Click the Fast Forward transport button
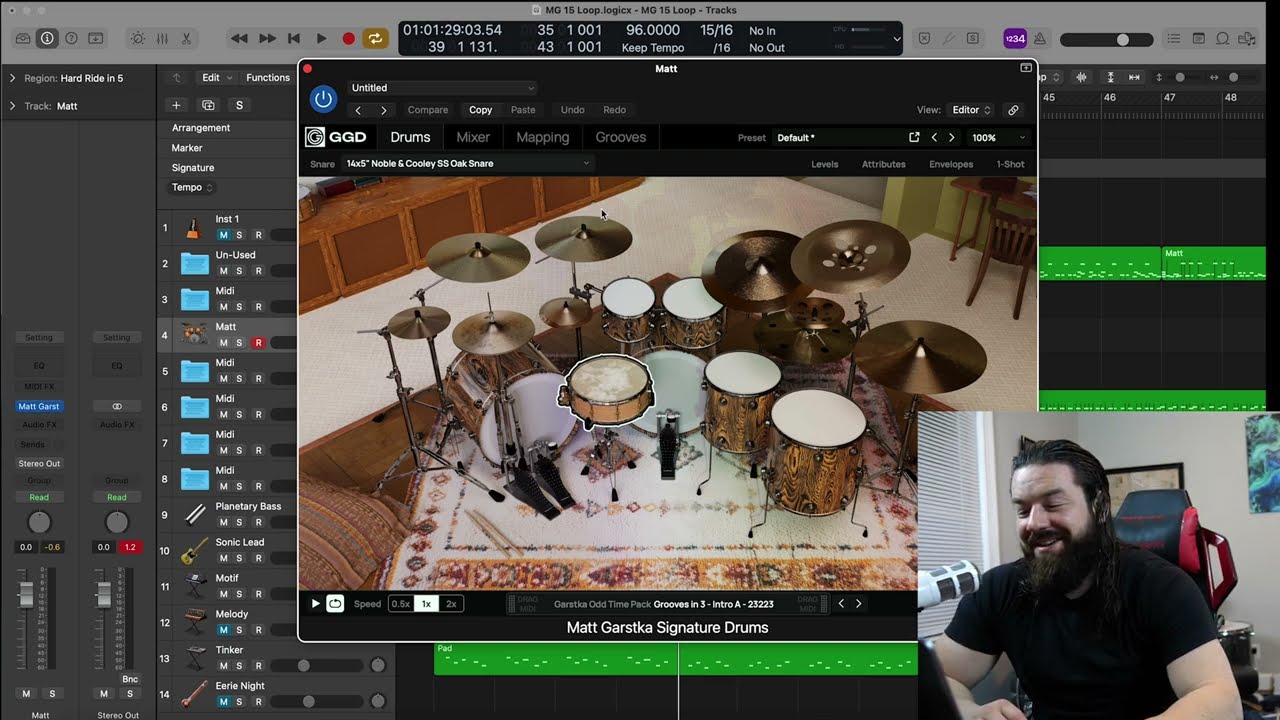 coord(267,38)
